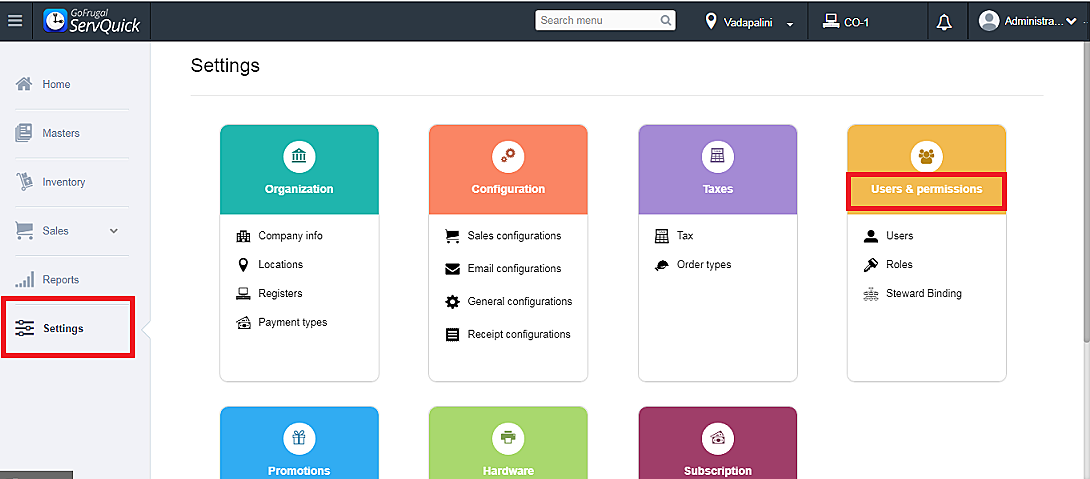Image resolution: width=1090 pixels, height=479 pixels.
Task: Click the Steward Binding icon
Action: 870,294
